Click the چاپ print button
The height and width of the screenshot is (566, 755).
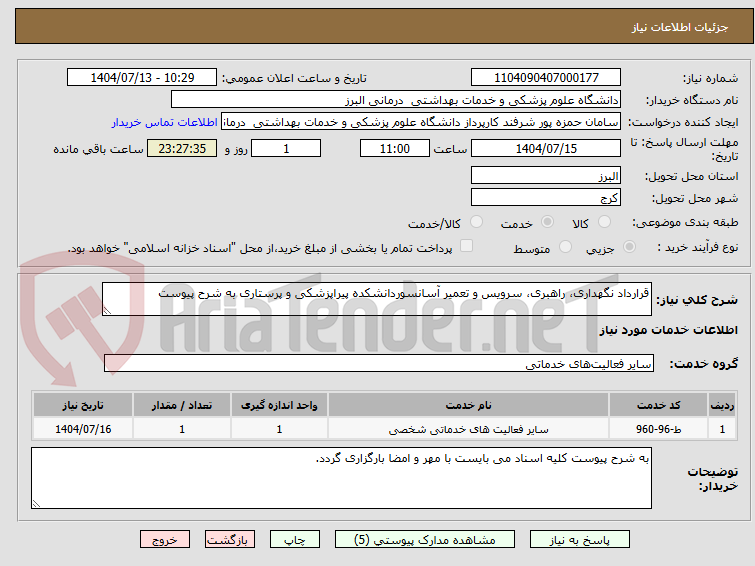point(295,540)
